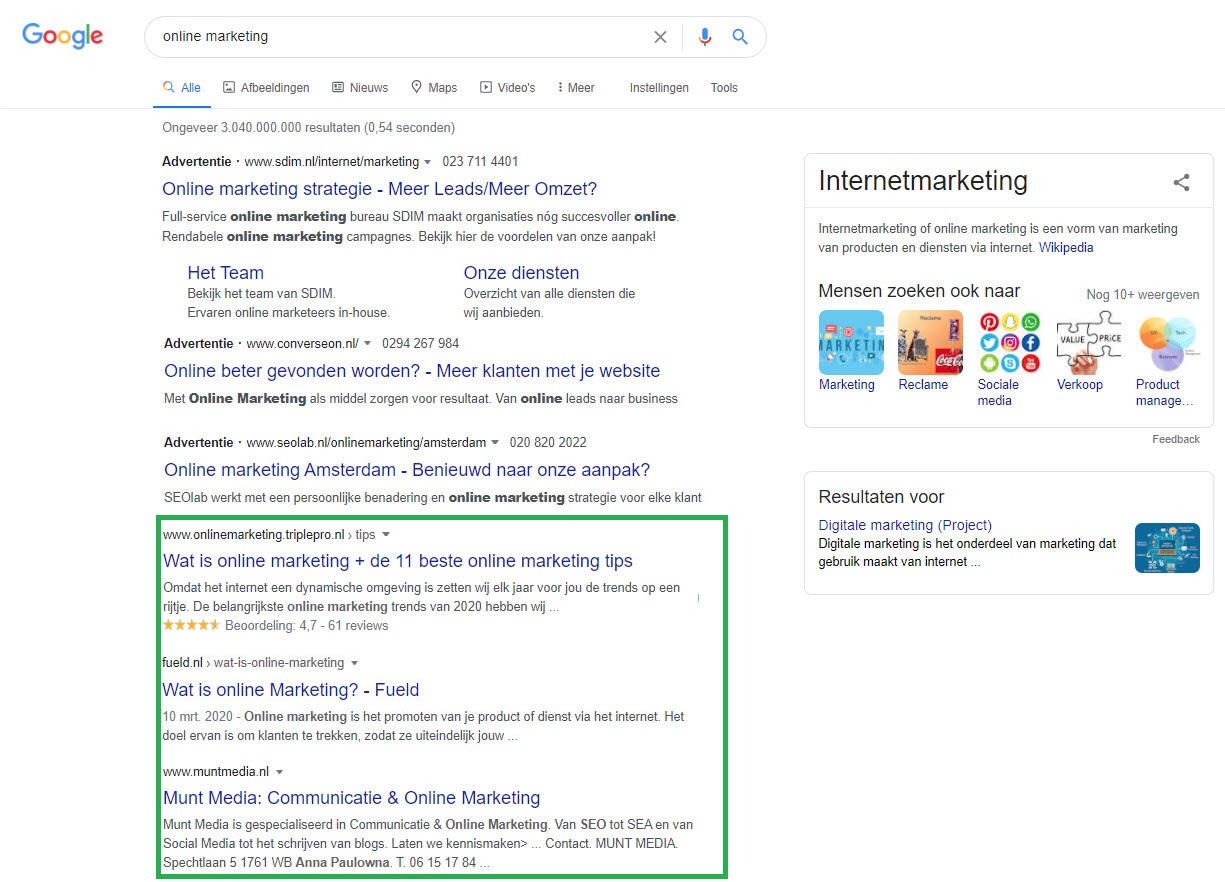
Task: Open the Afbeeldingen search with its camera icon
Action: [x=231, y=87]
